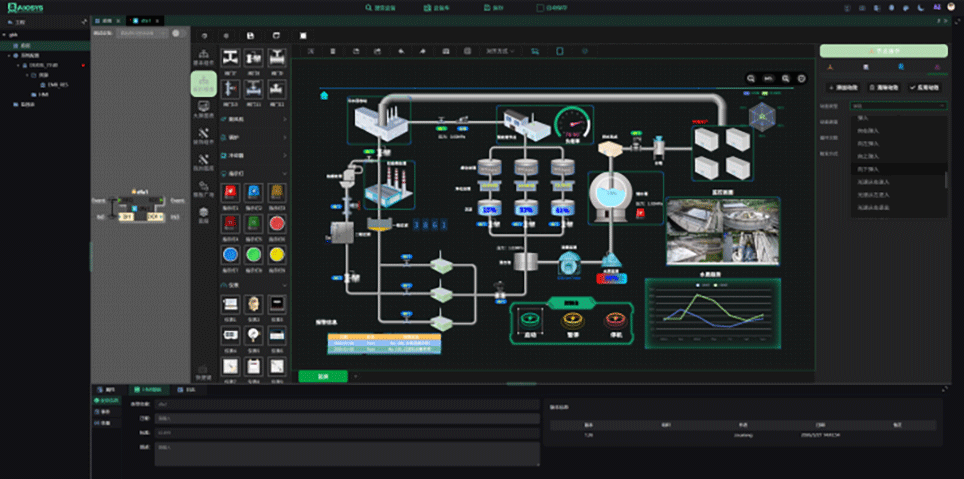Switch to the sfc1 editor tab

[x=145, y=21]
